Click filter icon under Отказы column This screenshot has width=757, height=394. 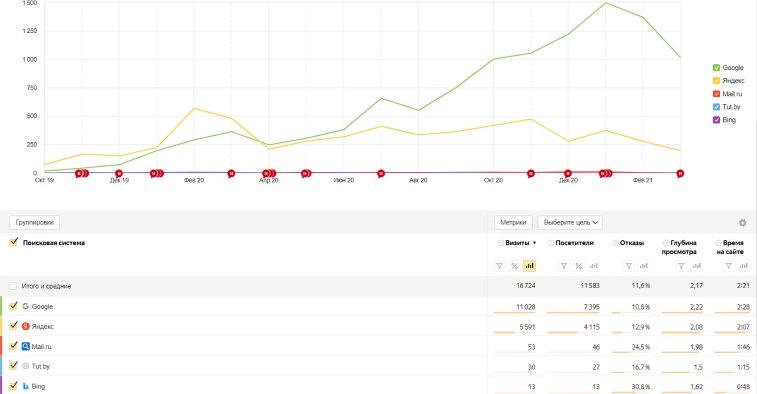tap(629, 266)
